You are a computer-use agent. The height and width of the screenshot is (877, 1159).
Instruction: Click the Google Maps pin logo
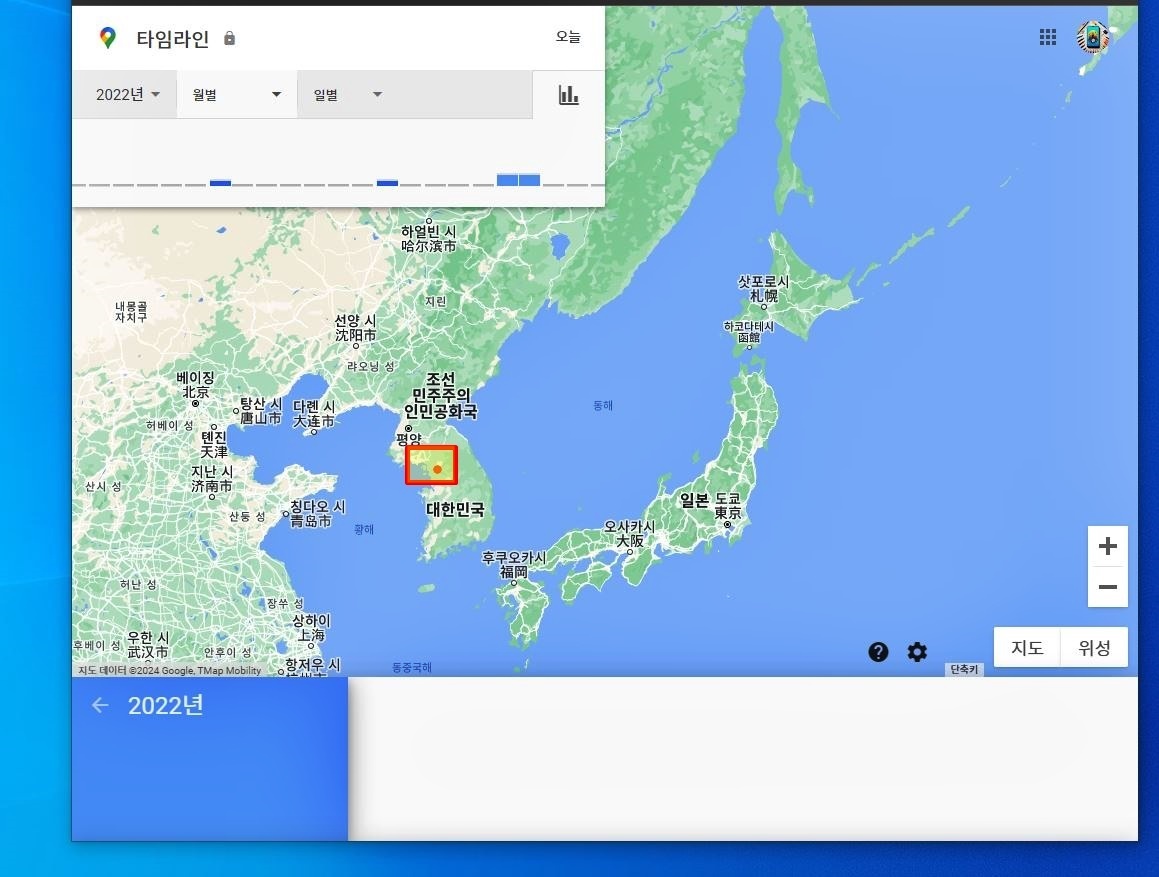(x=108, y=38)
